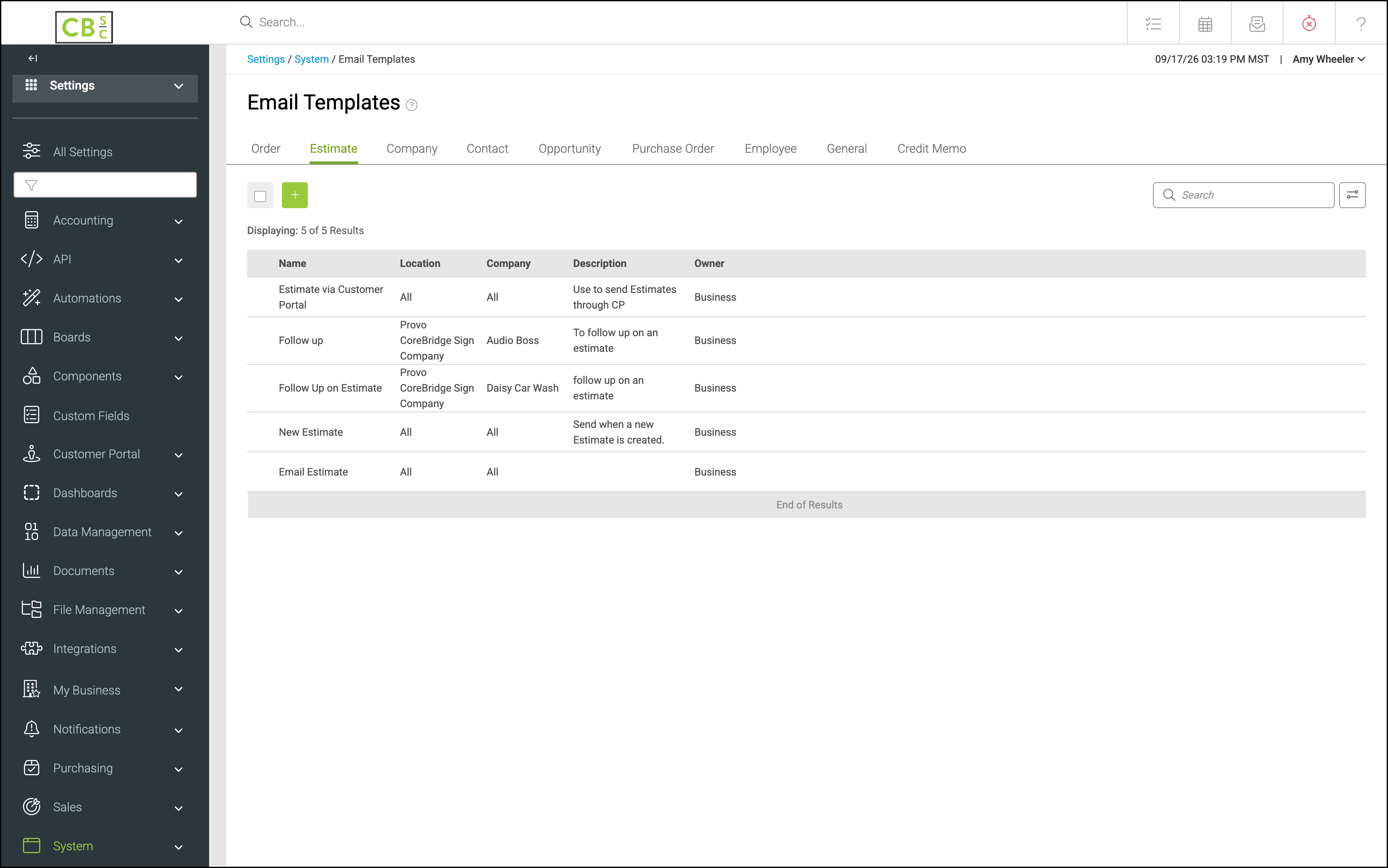This screenshot has height=868, width=1388.
Task: Open All Settings in the sidebar
Action: [x=83, y=151]
